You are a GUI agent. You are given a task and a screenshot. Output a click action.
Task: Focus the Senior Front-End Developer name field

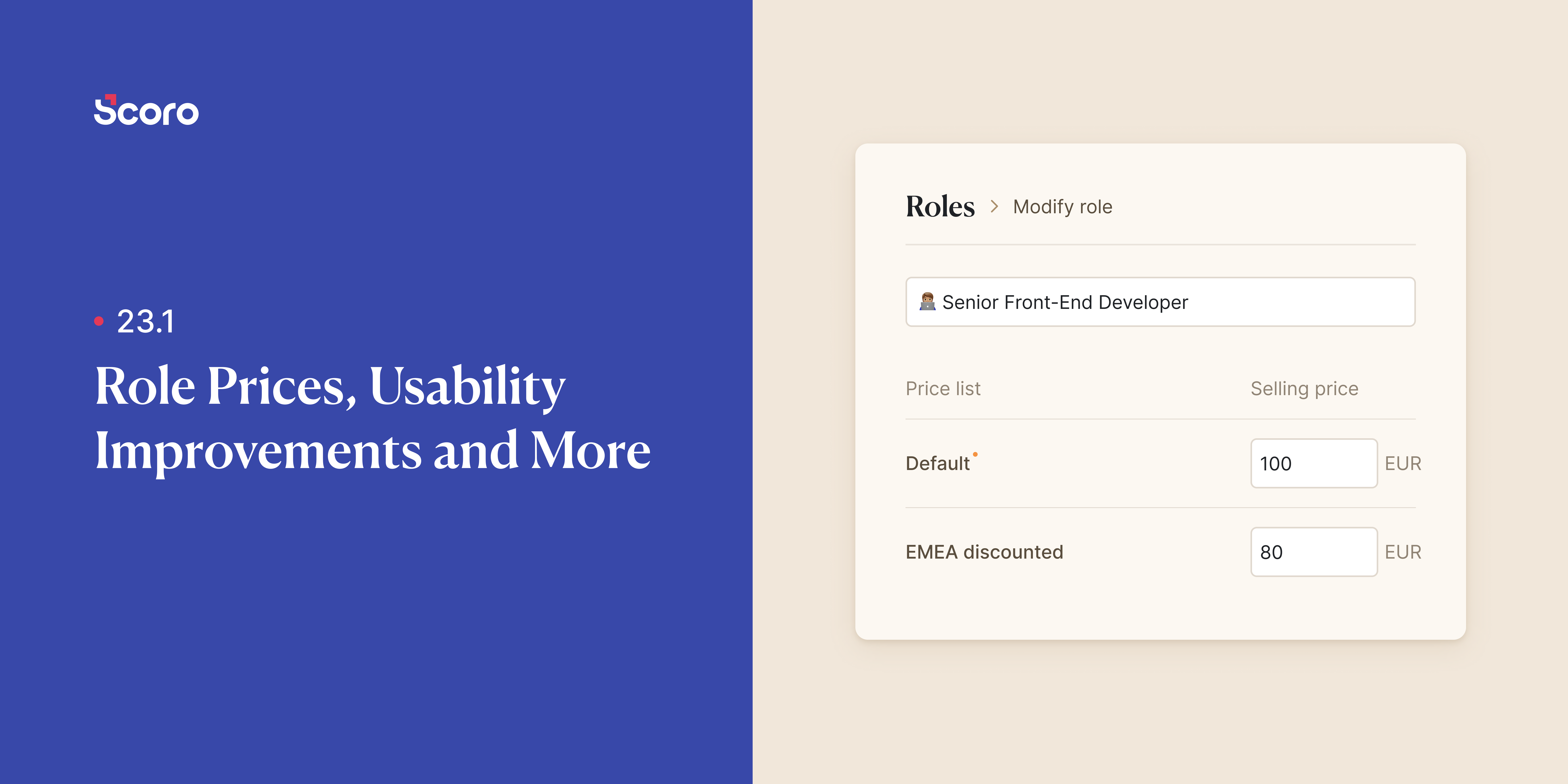(1160, 302)
